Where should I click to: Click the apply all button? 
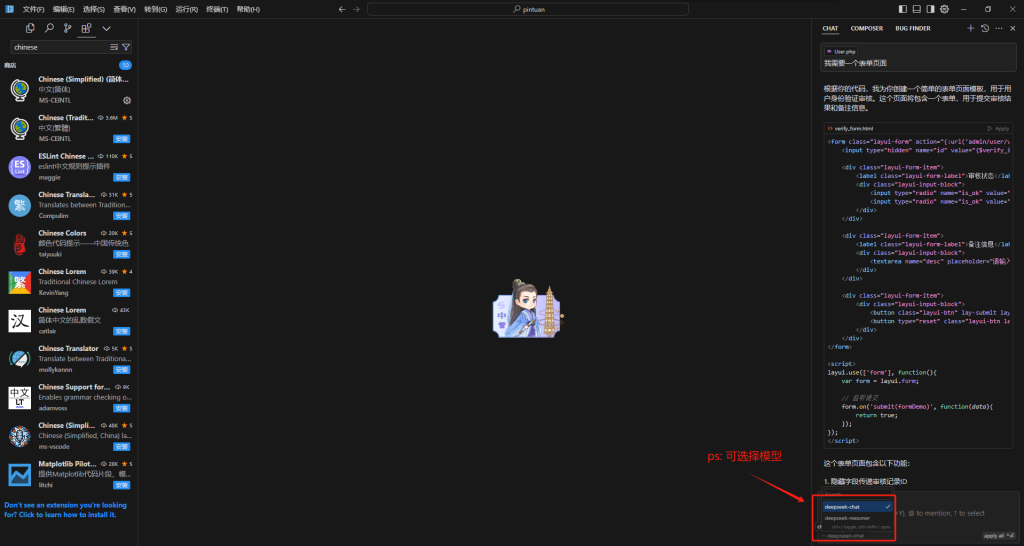tap(999, 536)
